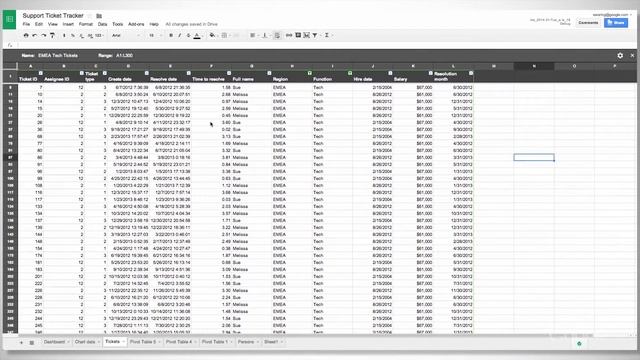Open the text color picker
Viewport: 640px width, 360px height.
[197, 36]
